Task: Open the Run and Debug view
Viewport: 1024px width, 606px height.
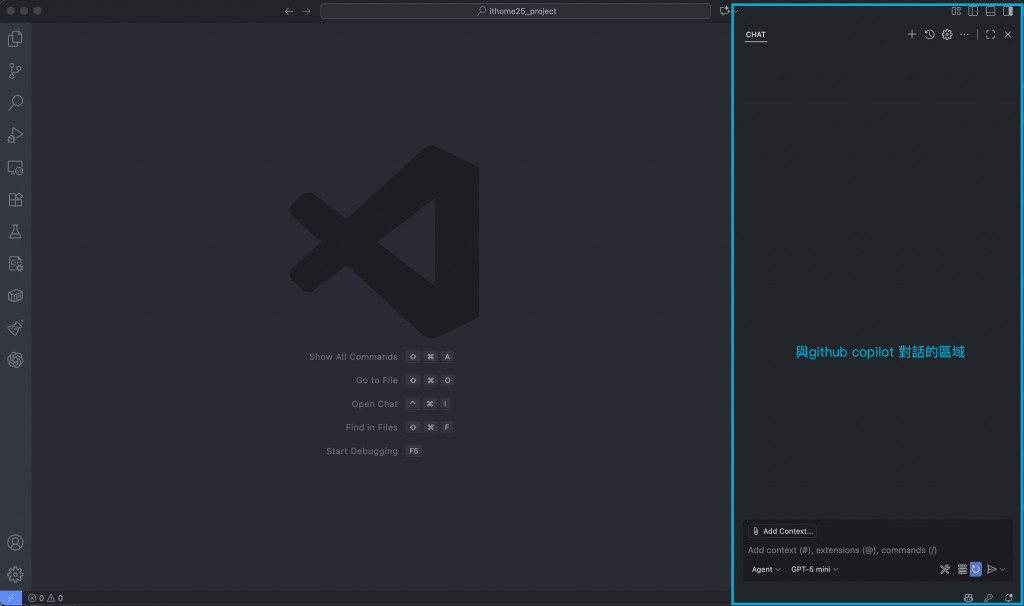Action: pos(15,135)
